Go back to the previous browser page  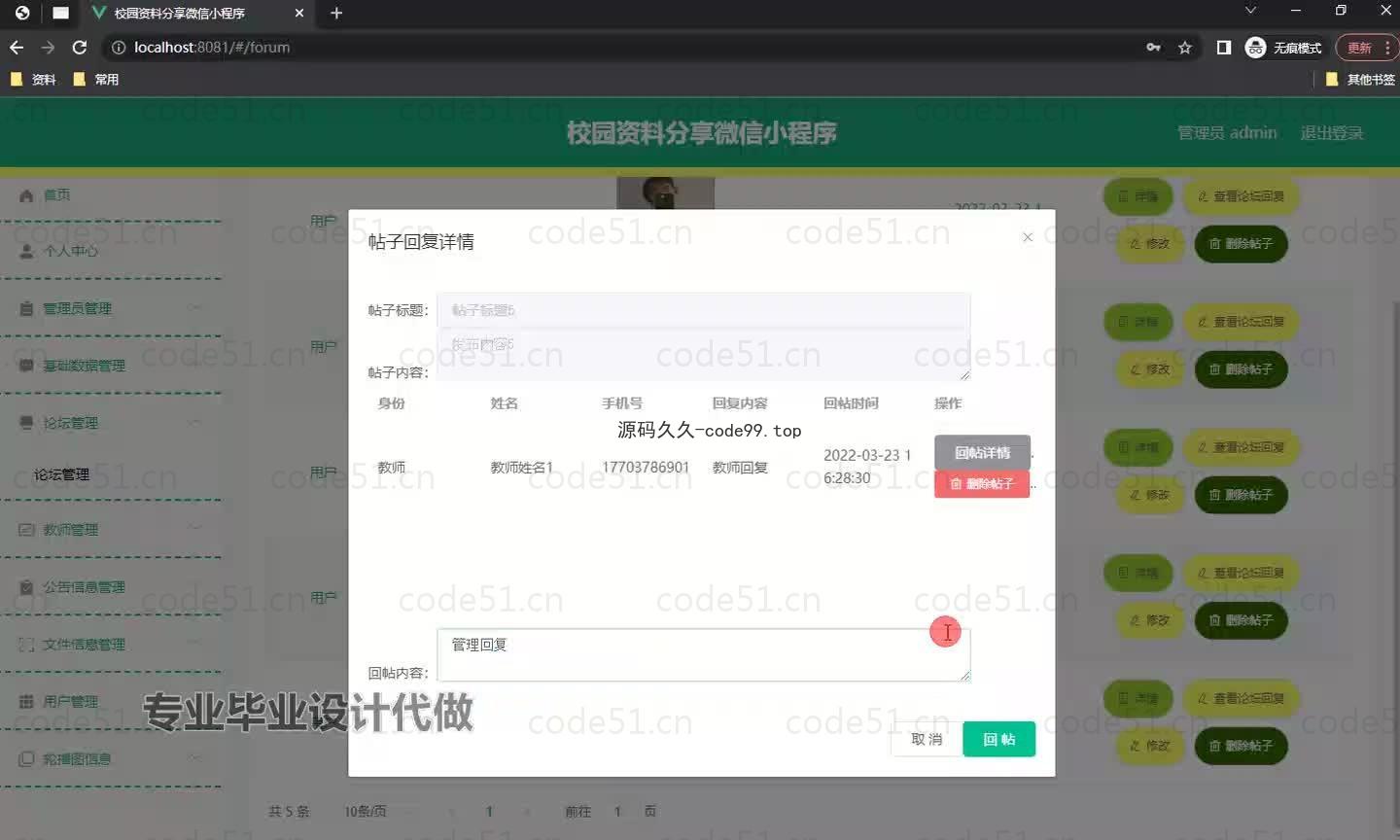click(x=17, y=47)
